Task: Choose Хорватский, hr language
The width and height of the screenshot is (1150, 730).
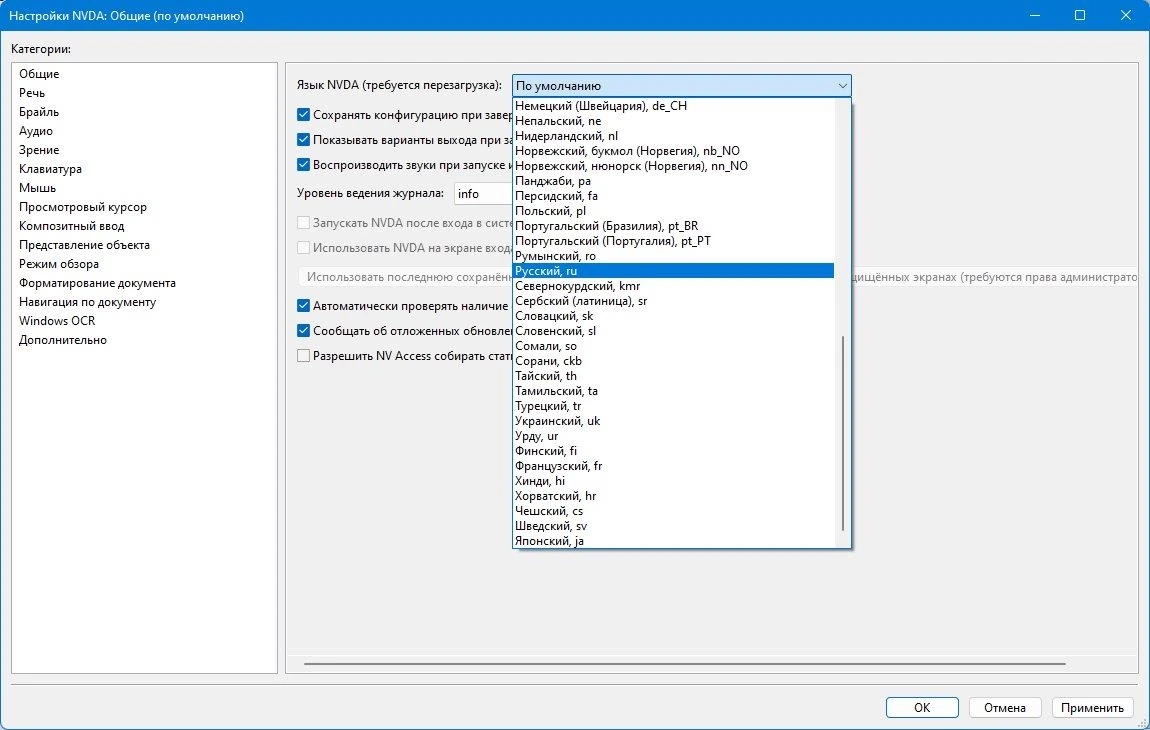Action: 673,497
